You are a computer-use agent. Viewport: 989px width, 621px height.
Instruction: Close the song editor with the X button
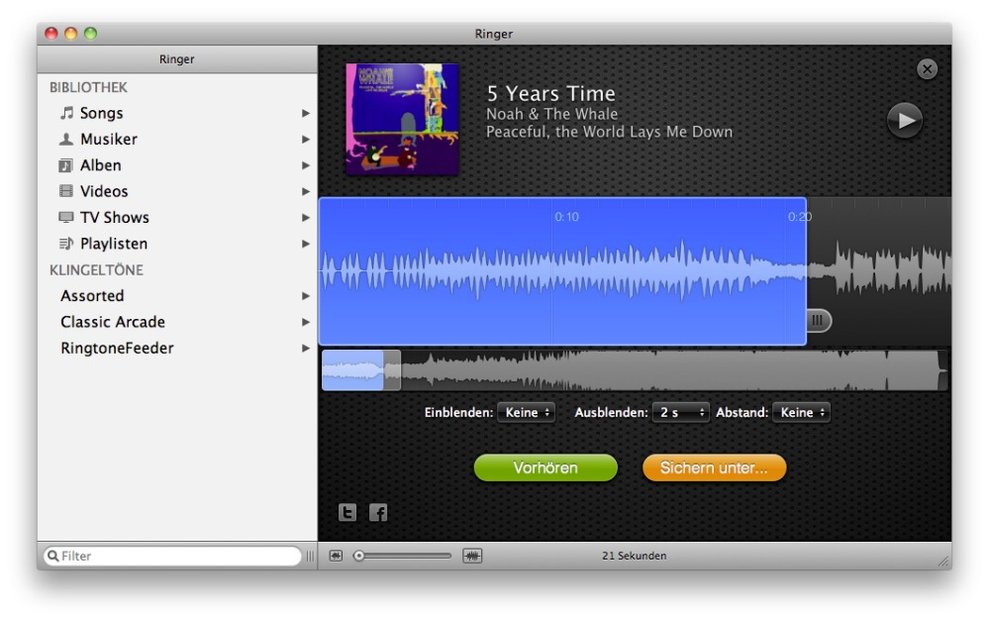927,69
